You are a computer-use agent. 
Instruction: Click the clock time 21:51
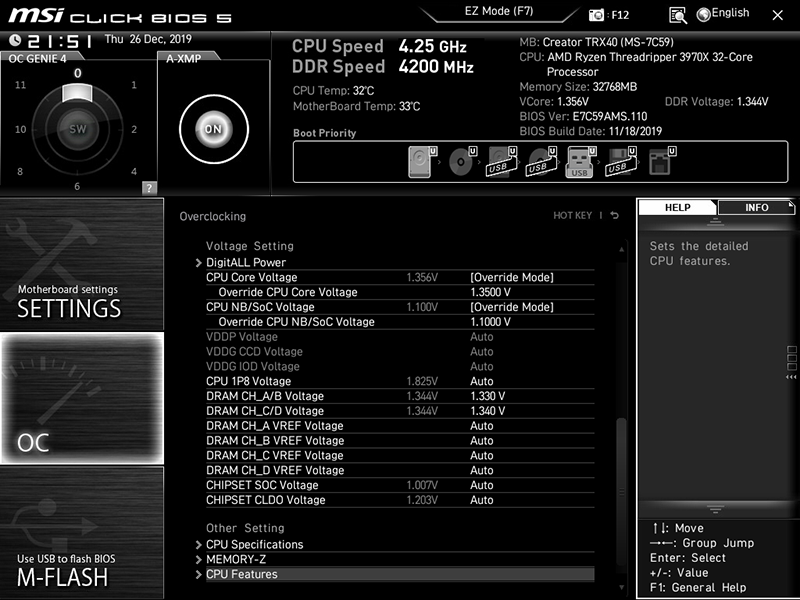tap(60, 41)
